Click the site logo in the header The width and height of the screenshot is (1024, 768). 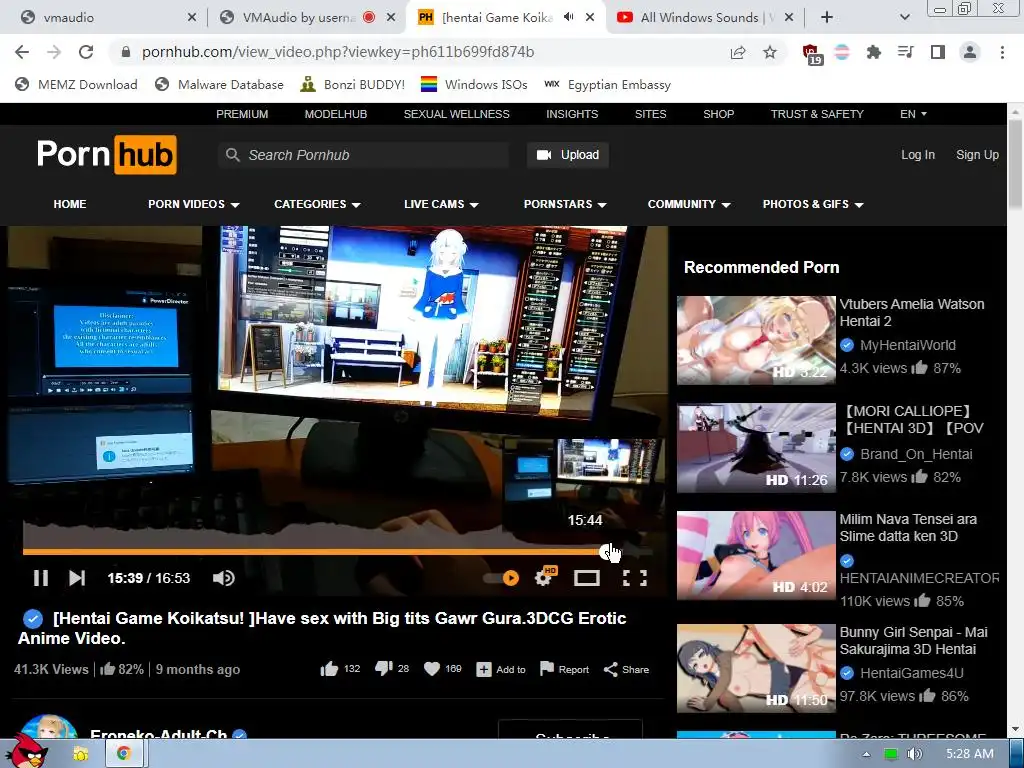106,155
